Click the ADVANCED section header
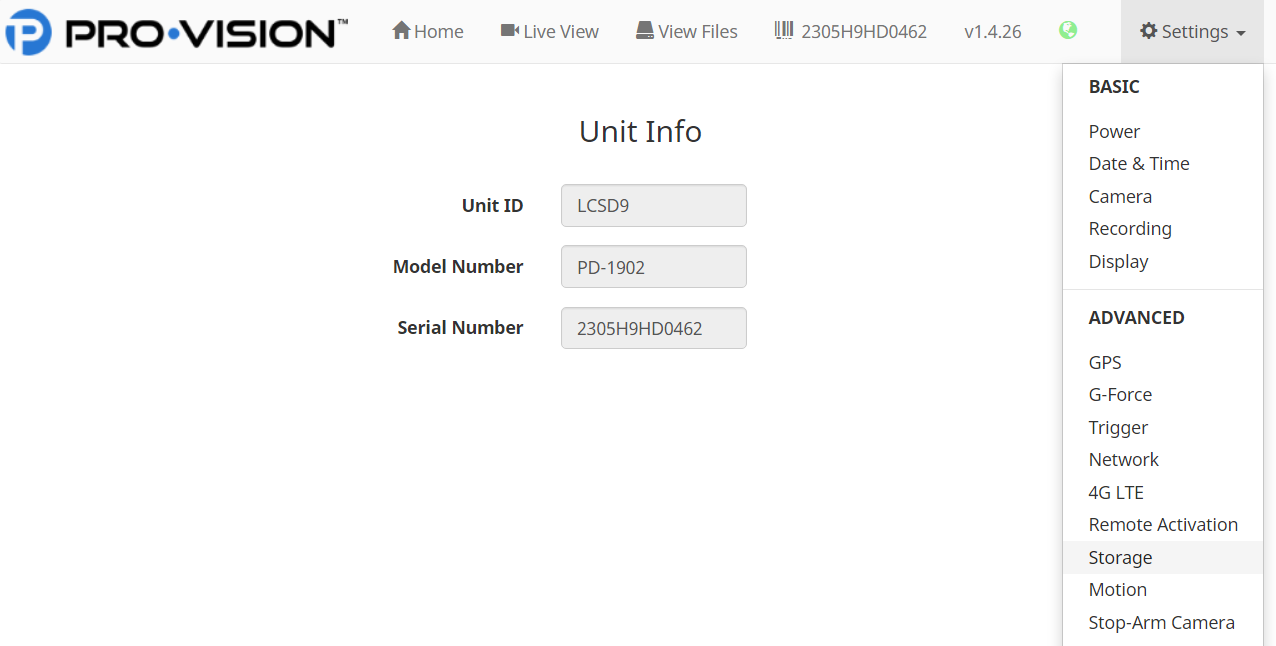This screenshot has height=646, width=1276. coord(1136,318)
